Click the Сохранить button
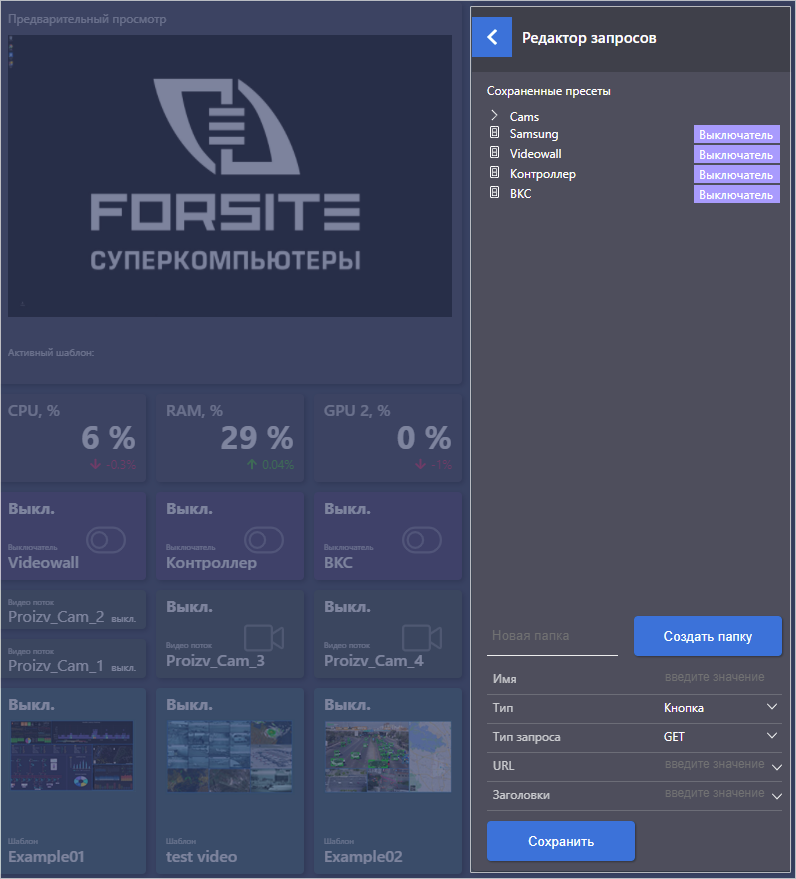The width and height of the screenshot is (796, 879). (x=561, y=841)
